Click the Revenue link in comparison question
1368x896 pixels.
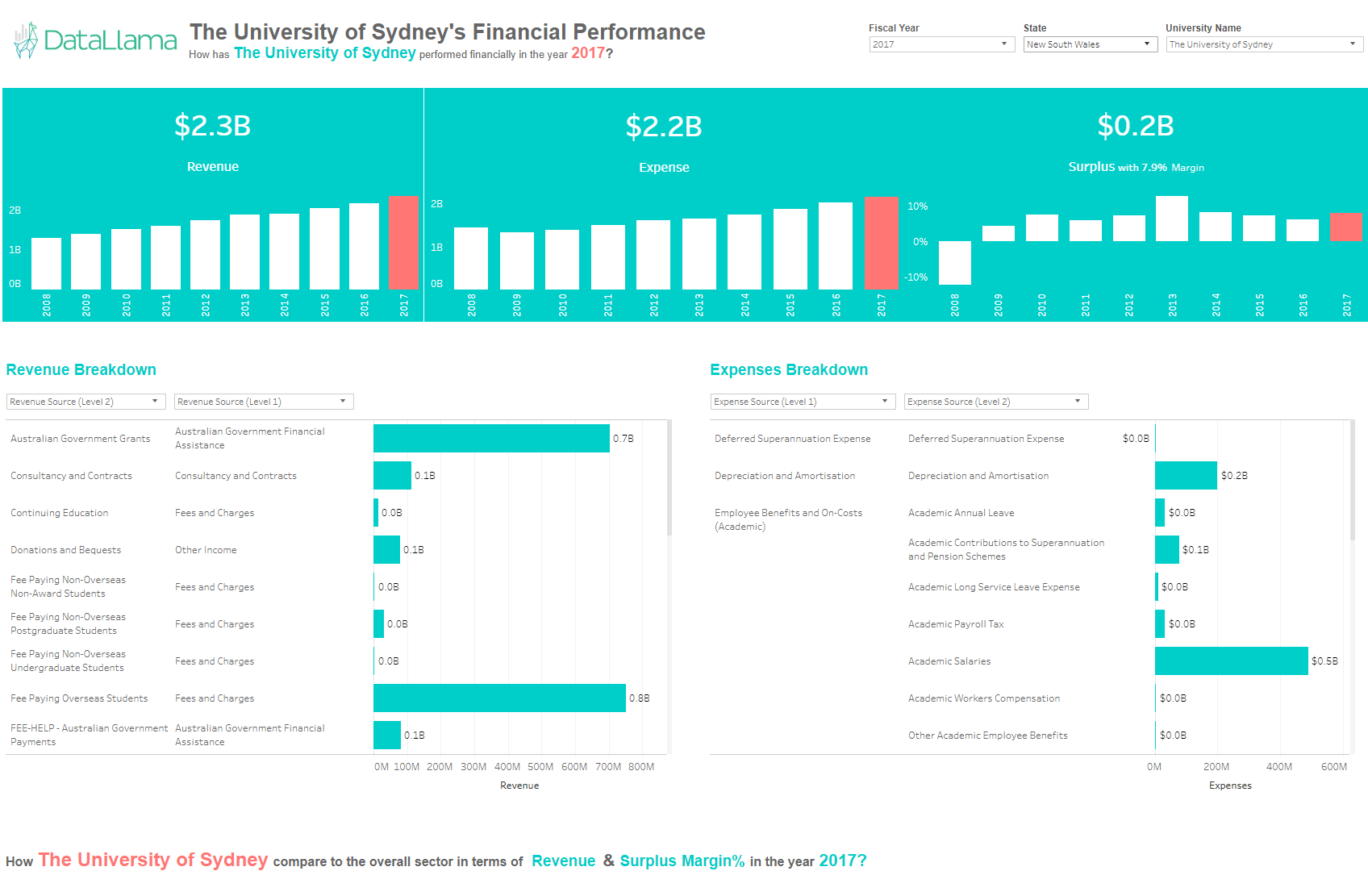coord(564,861)
